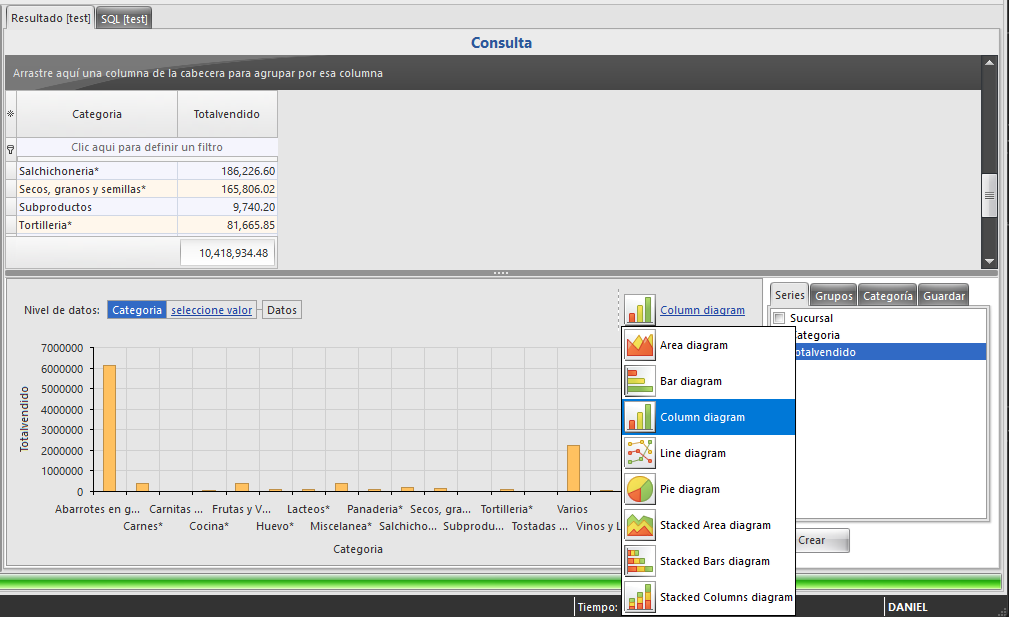Pick the Line diagram icon

coord(640,453)
